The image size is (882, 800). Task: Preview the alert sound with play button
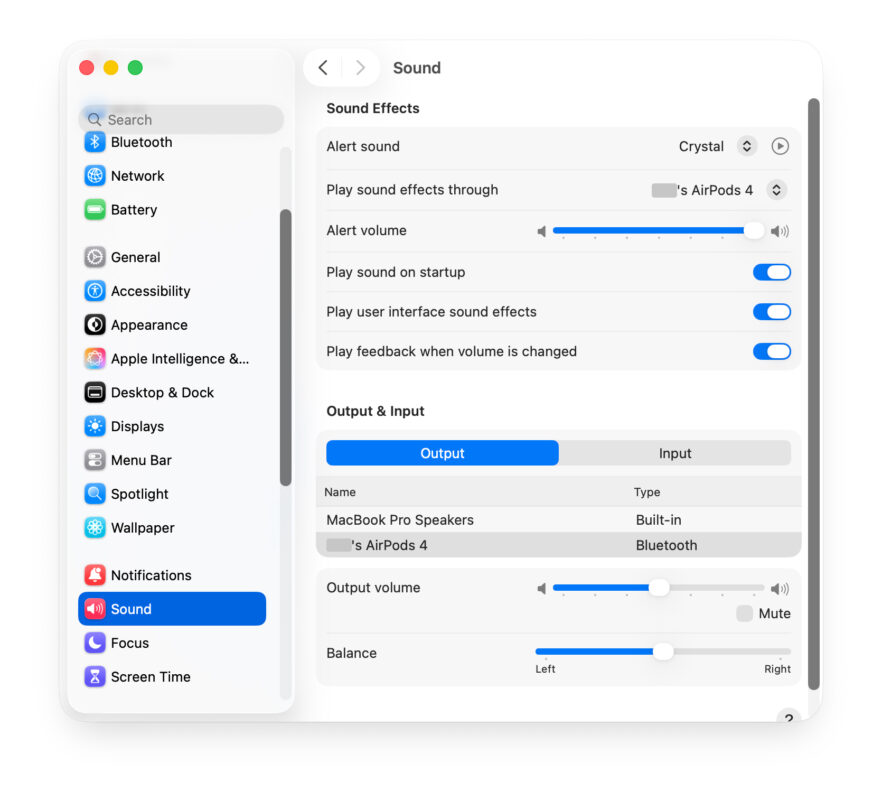tap(780, 146)
